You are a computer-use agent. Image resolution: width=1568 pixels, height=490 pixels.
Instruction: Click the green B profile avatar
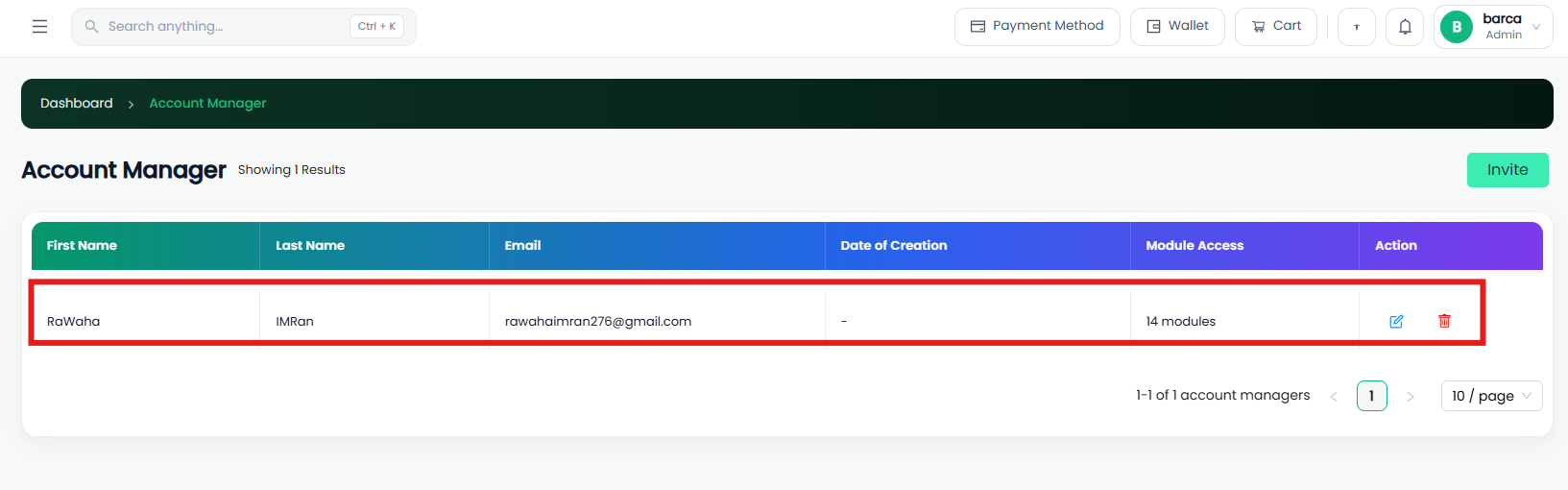tap(1457, 27)
